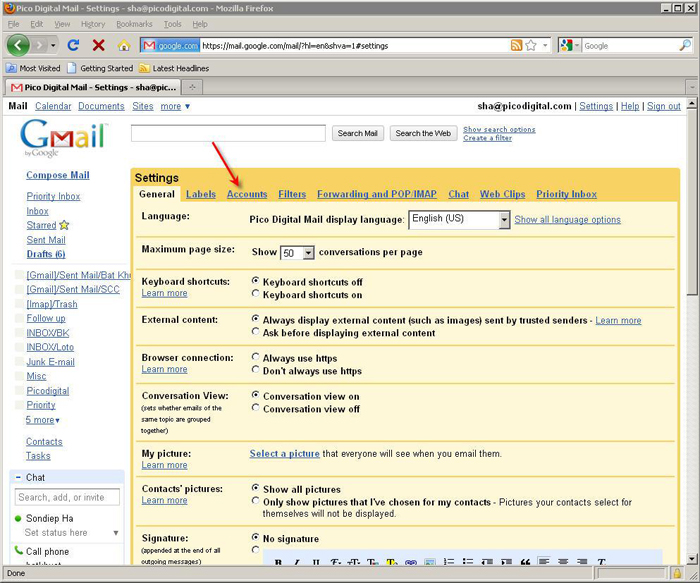Click the chat Search, add, or invite box
This screenshot has height=583, width=700.
coord(67,497)
